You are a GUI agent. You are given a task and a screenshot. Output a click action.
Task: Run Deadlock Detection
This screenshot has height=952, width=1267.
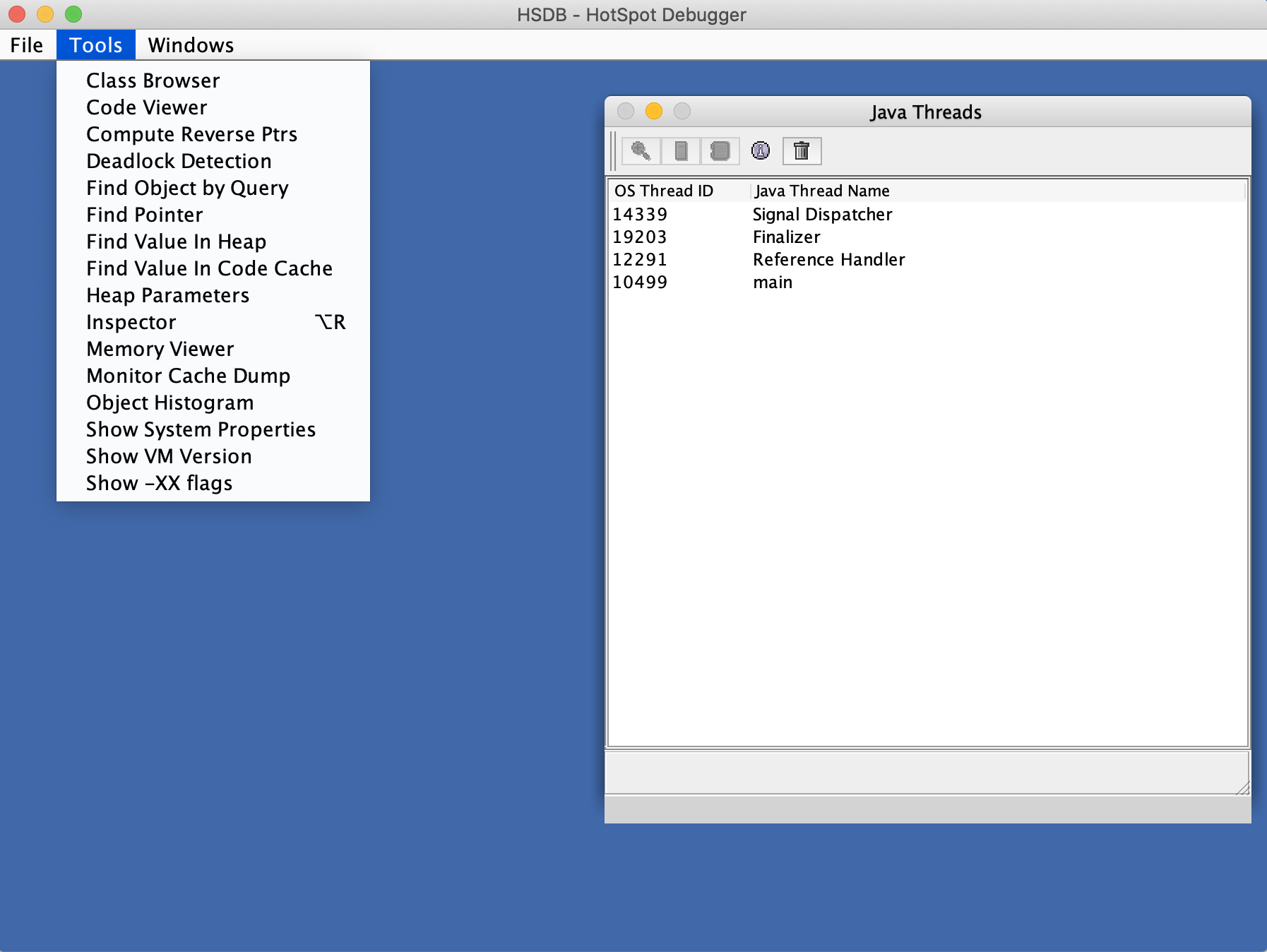point(213,161)
